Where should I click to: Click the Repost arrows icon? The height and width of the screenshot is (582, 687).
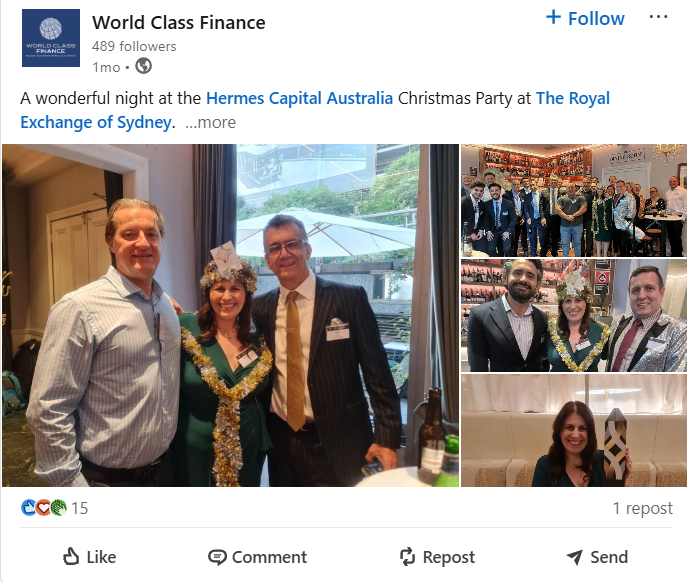[x=407, y=557]
